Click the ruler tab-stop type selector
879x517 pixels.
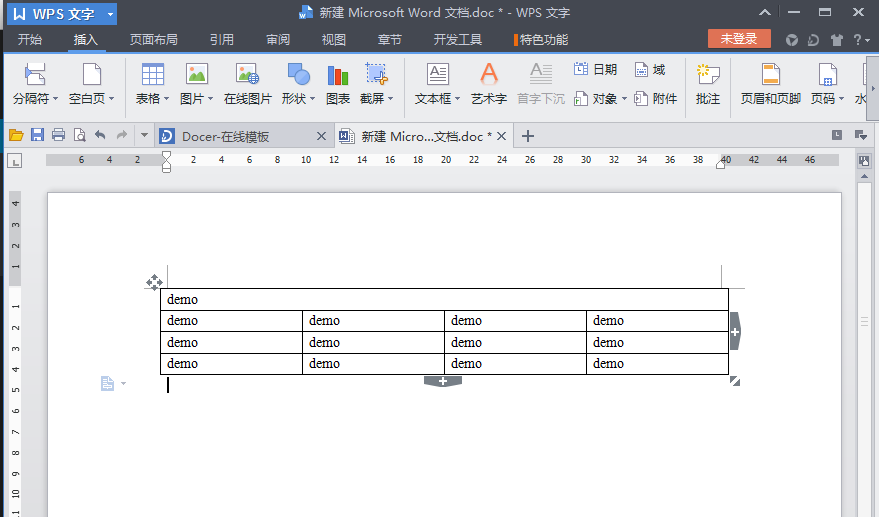[x=15, y=161]
